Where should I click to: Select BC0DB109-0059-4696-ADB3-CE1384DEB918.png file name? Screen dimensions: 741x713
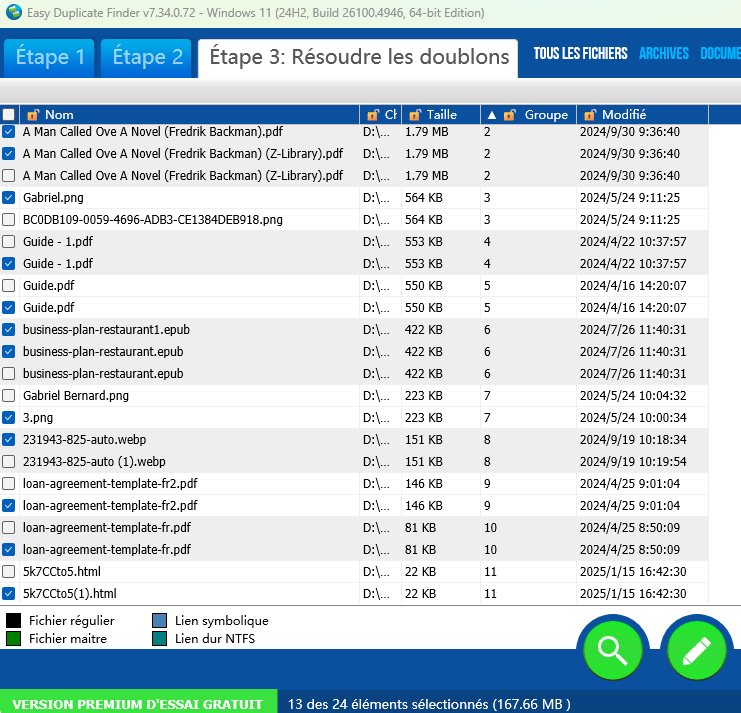pyautogui.click(x=153, y=220)
